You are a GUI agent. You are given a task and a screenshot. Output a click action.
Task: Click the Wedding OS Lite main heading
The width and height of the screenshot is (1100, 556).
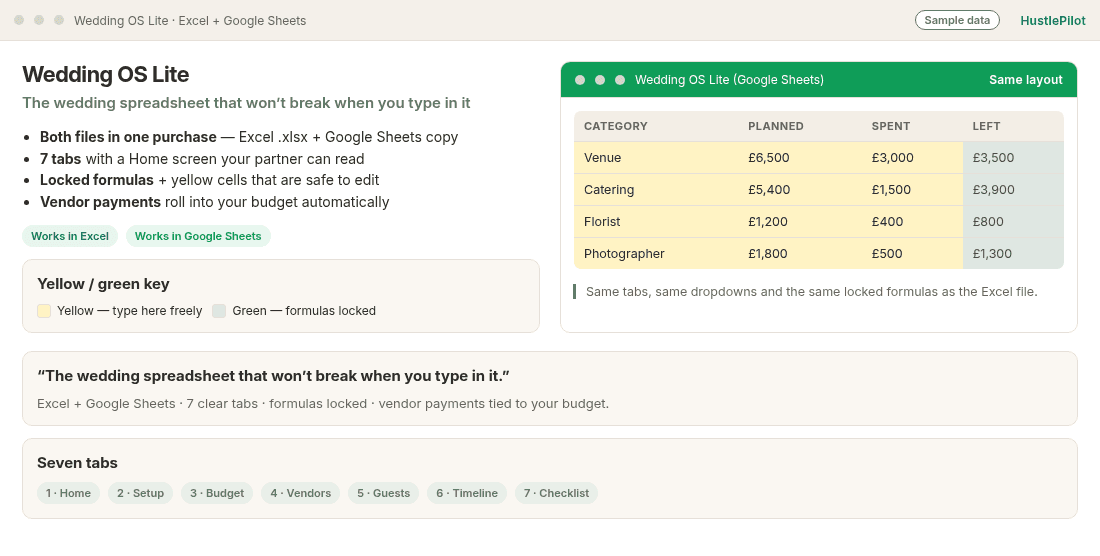(105, 74)
